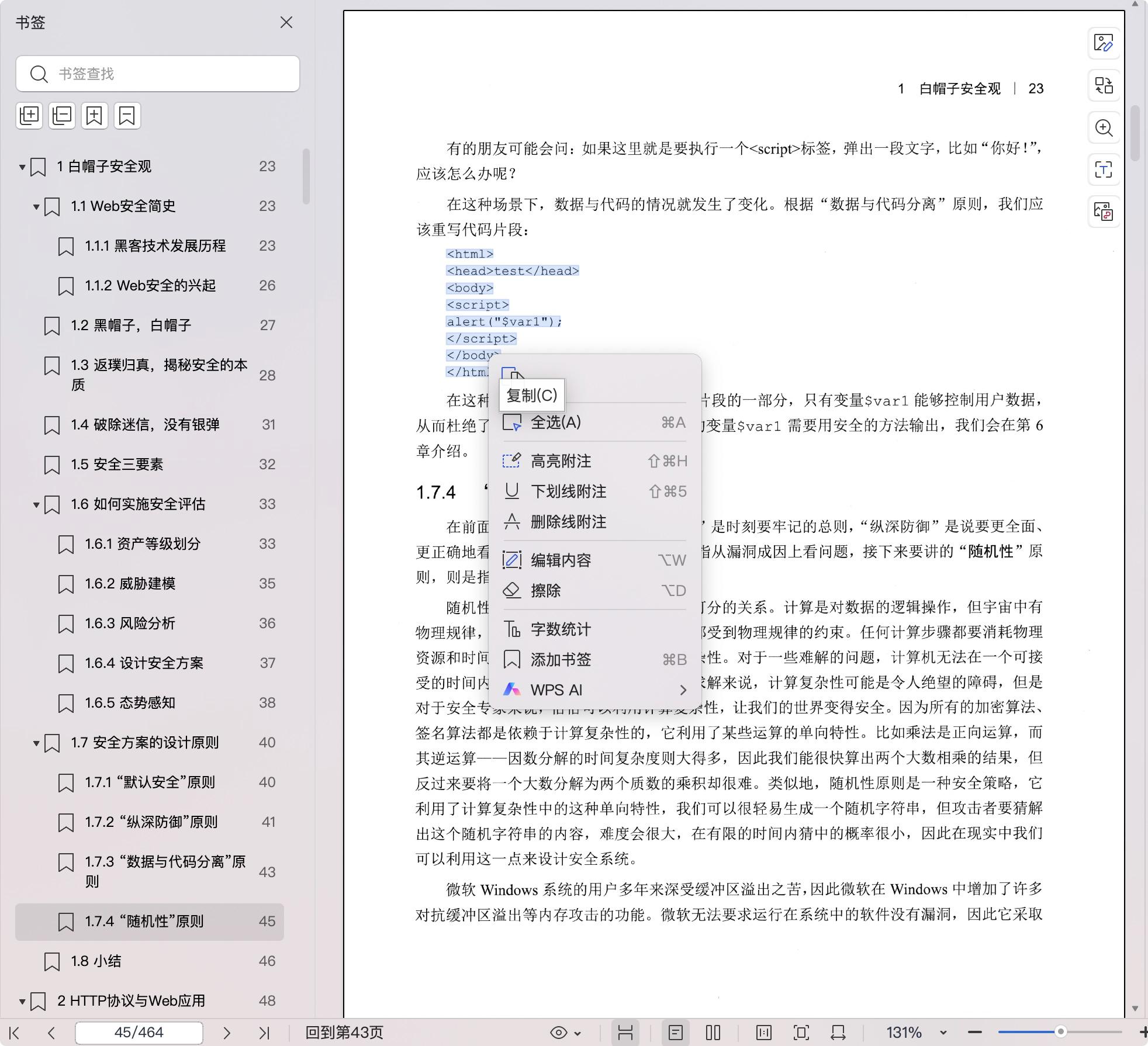Go to the last page
This screenshot has width=1148, height=1046.
264,1033
